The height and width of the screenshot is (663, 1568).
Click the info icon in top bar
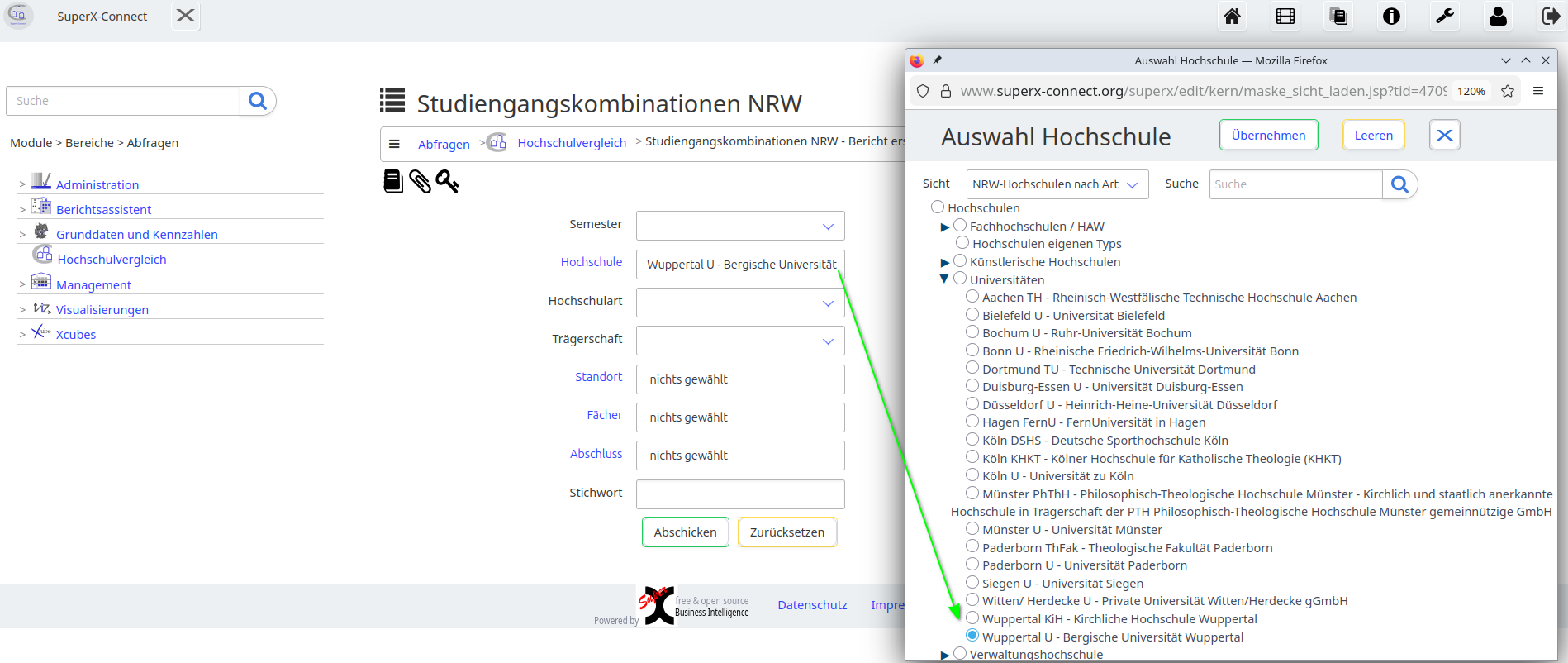[x=1391, y=17]
